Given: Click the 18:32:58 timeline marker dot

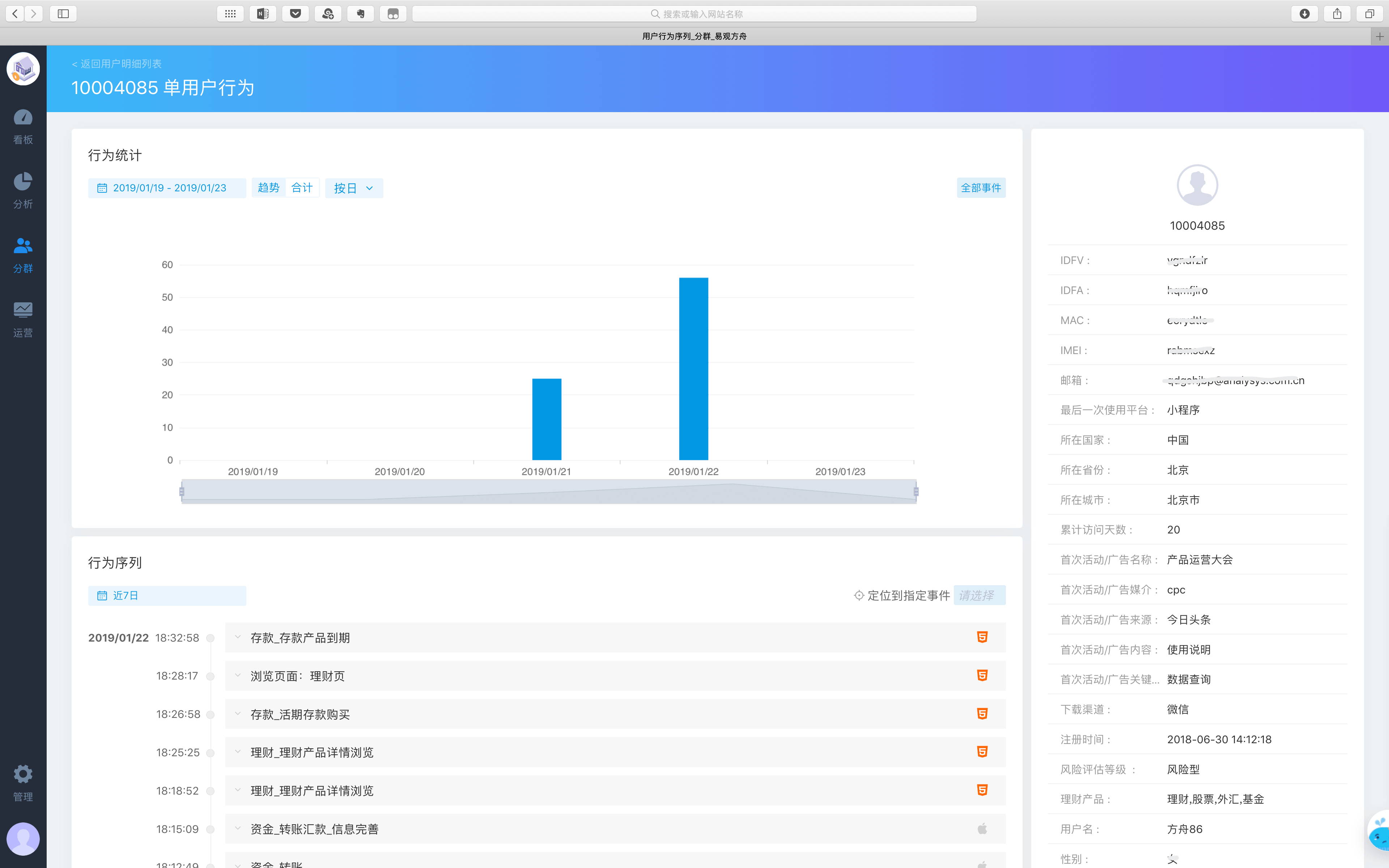Looking at the screenshot, I should (211, 638).
